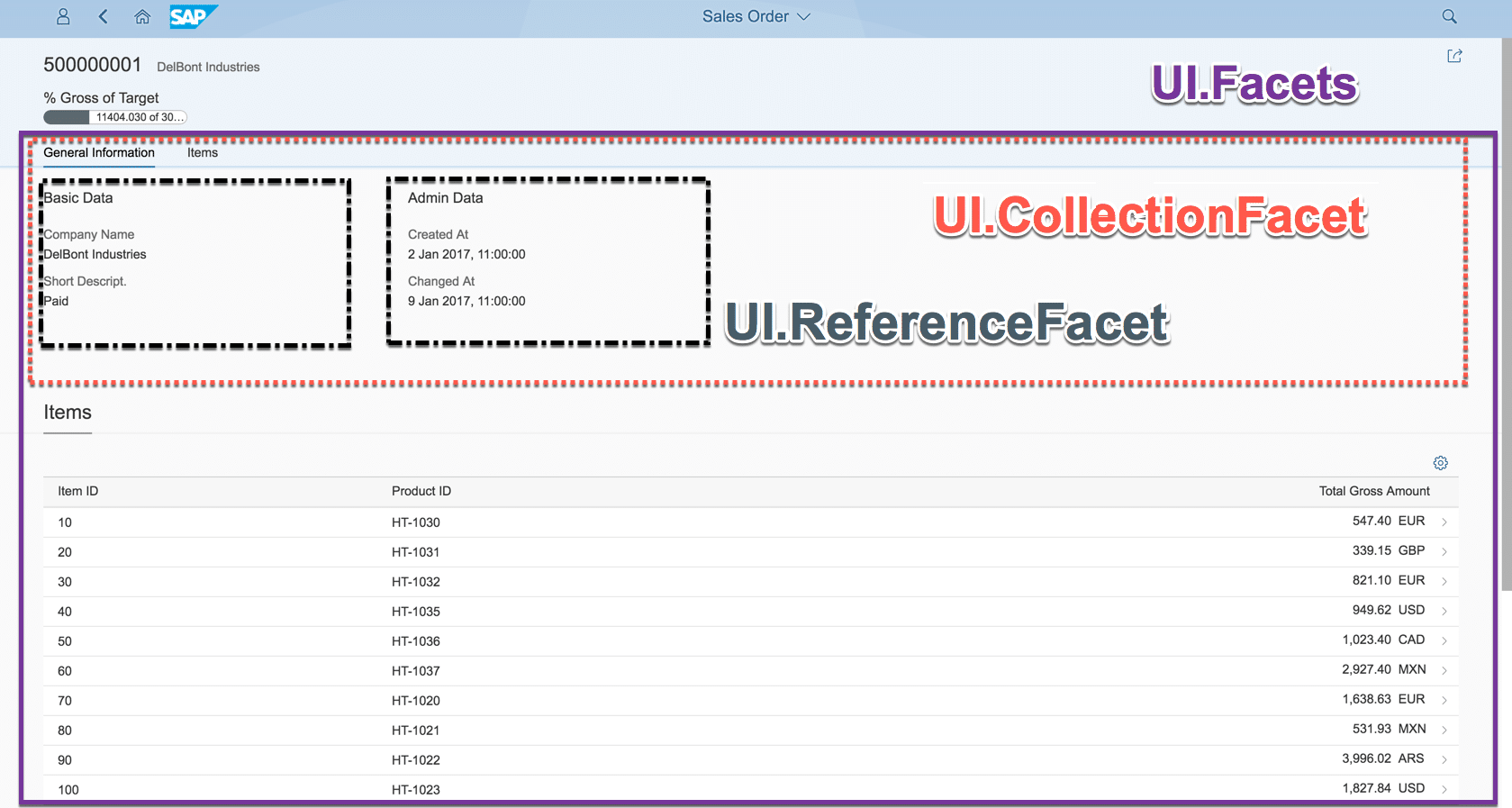
Task: Open the Sales Order title dropdown
Action: (x=756, y=16)
